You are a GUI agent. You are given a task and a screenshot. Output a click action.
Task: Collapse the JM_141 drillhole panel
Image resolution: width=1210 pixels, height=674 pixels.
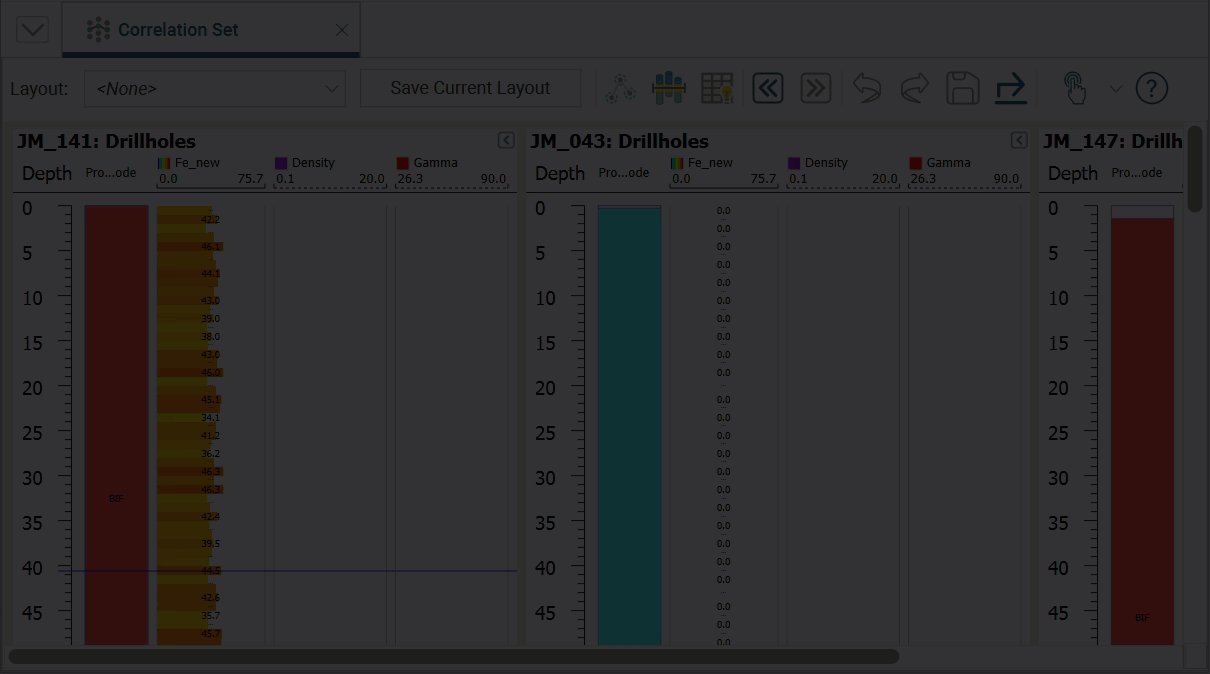tap(506, 141)
